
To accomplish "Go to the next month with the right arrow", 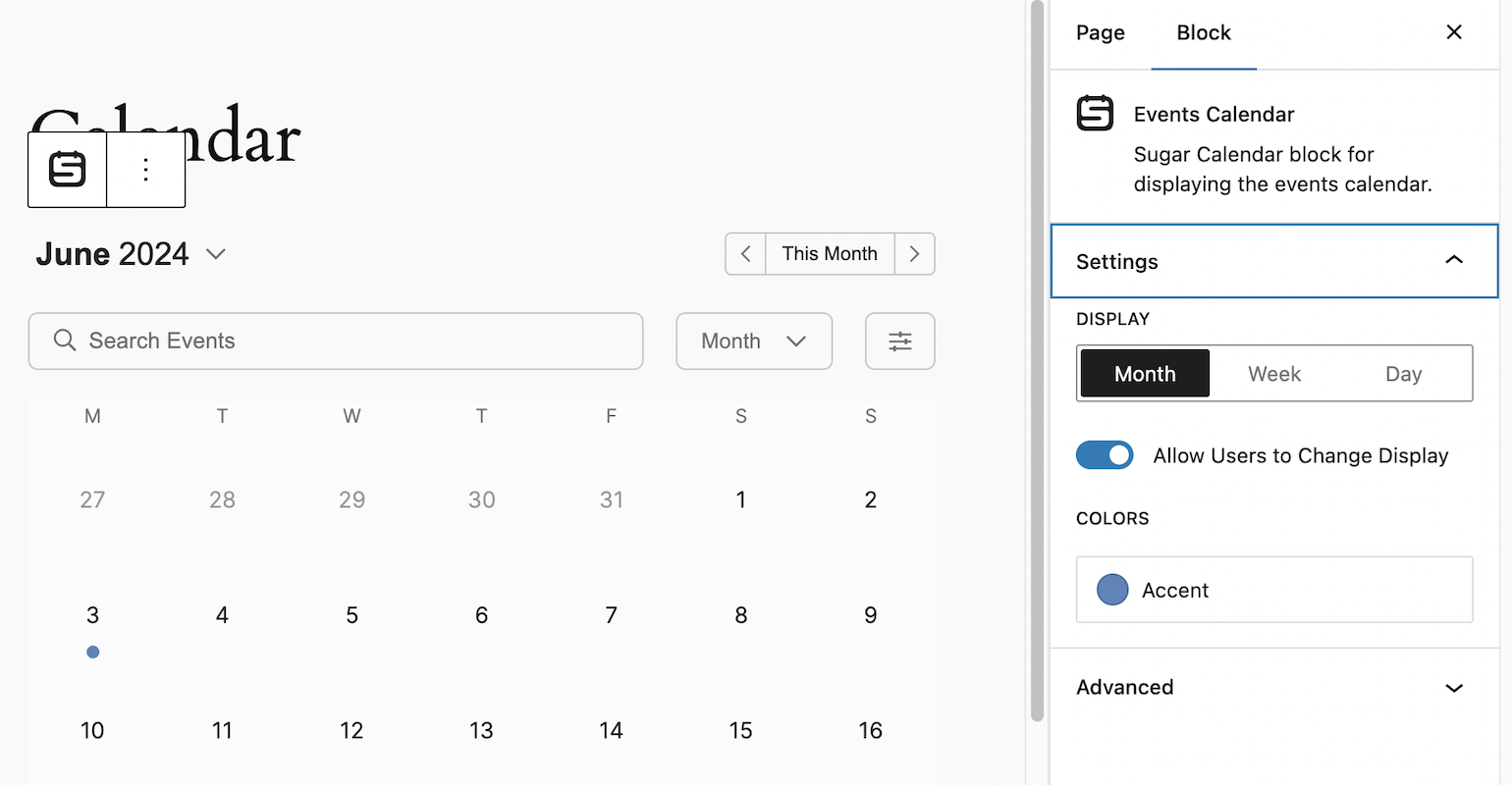I will pos(914,253).
